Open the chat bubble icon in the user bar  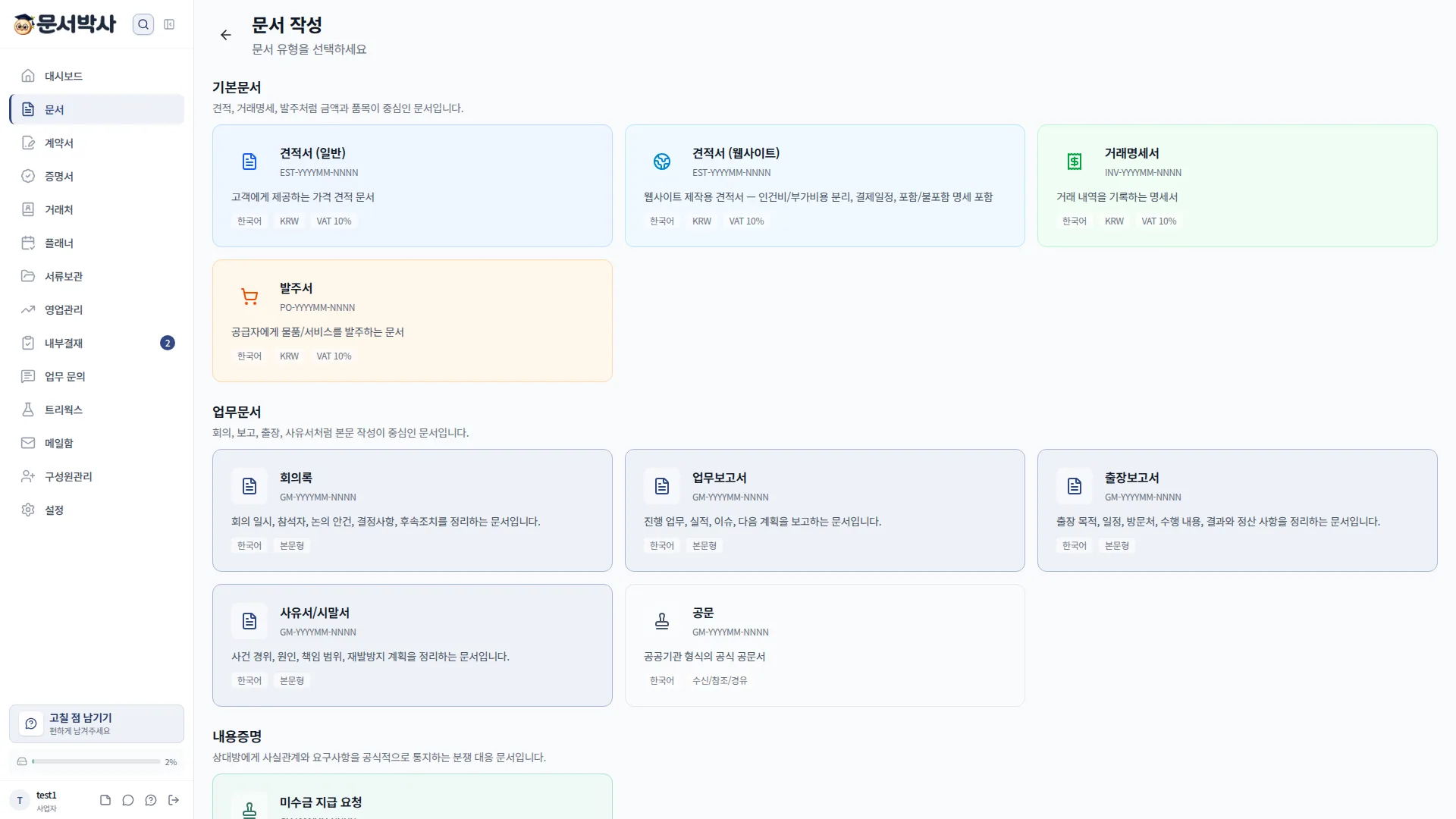click(128, 800)
